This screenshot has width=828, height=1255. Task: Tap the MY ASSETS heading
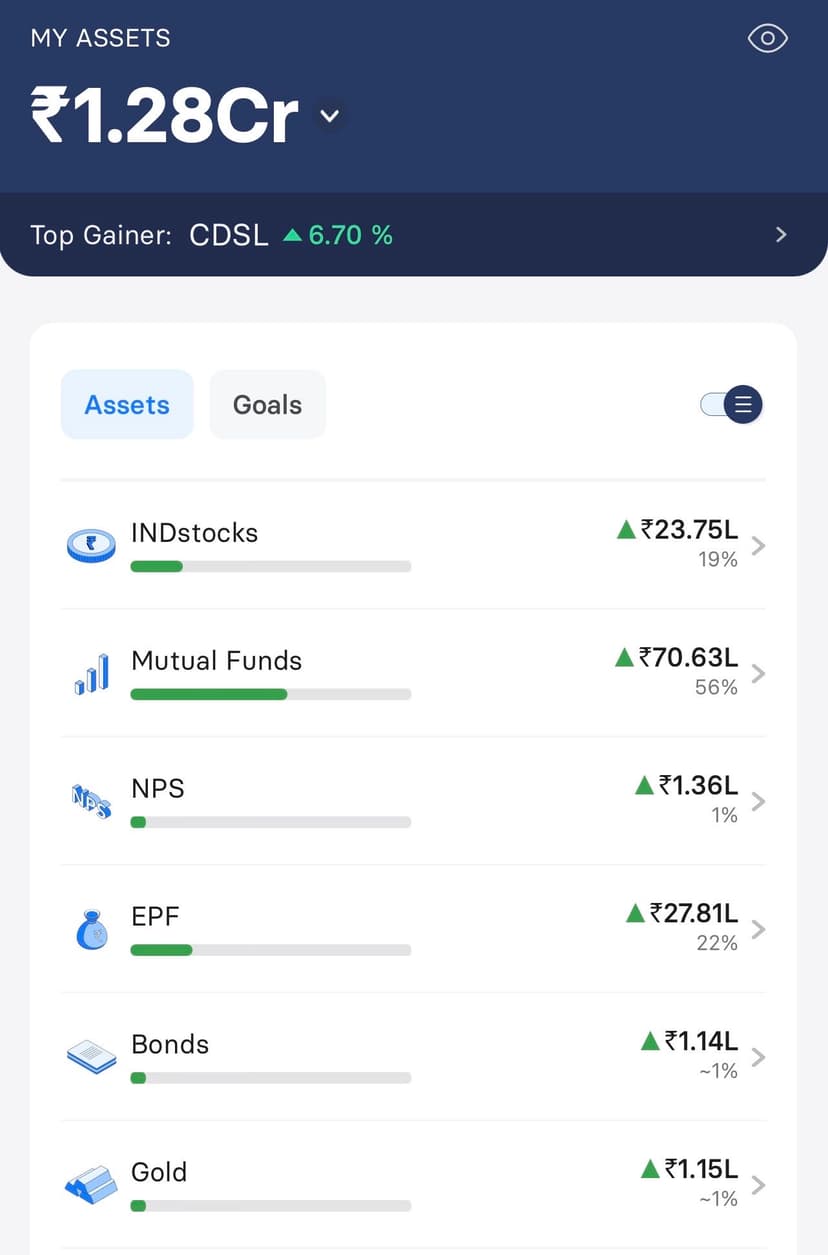101,39
